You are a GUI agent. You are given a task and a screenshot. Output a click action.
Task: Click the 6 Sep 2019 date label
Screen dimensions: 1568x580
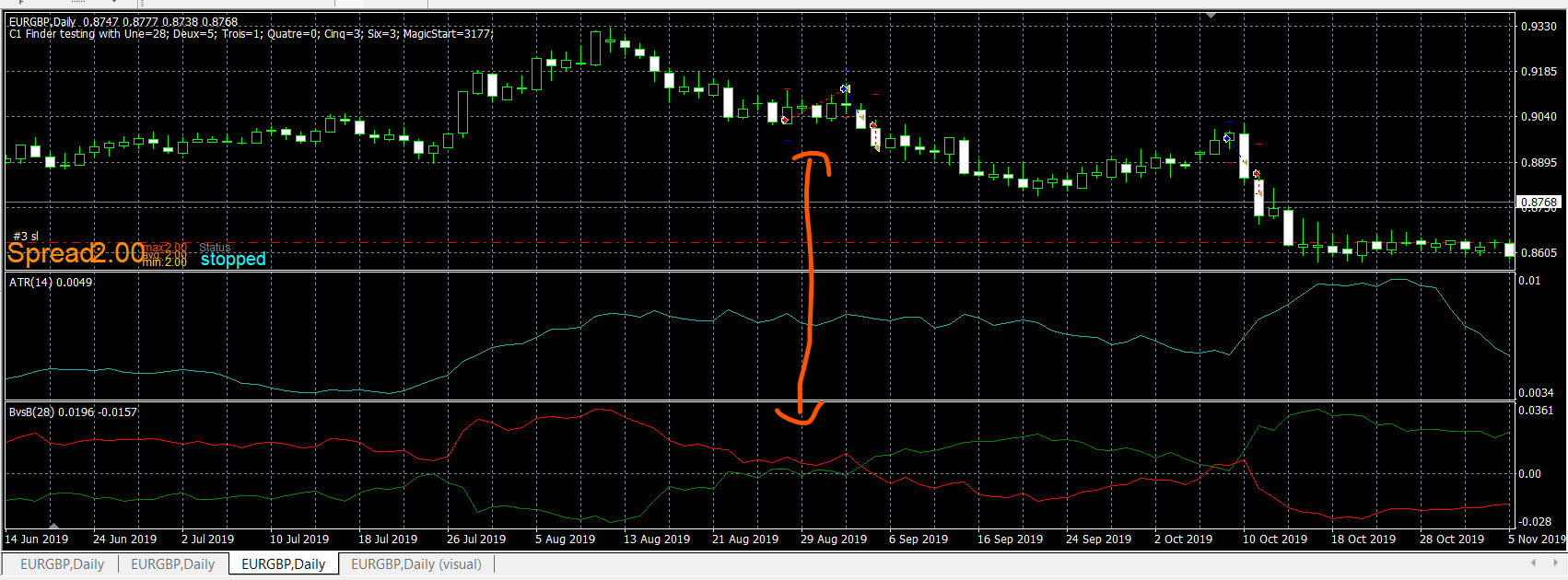coord(919,539)
